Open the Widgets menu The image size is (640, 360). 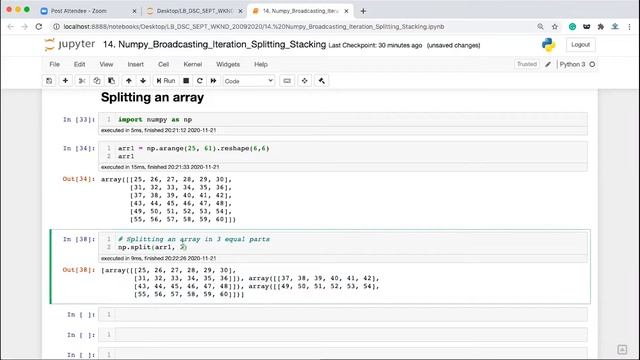click(x=228, y=64)
